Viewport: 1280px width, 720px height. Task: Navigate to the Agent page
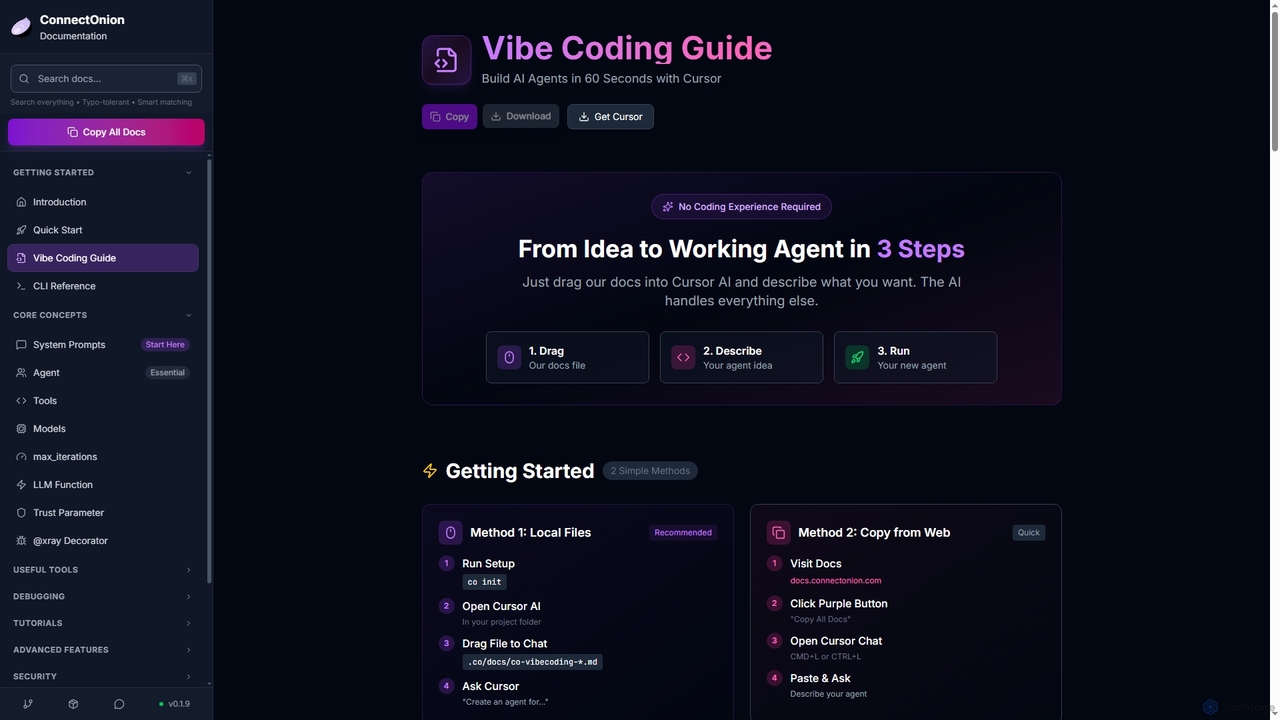coord(102,373)
